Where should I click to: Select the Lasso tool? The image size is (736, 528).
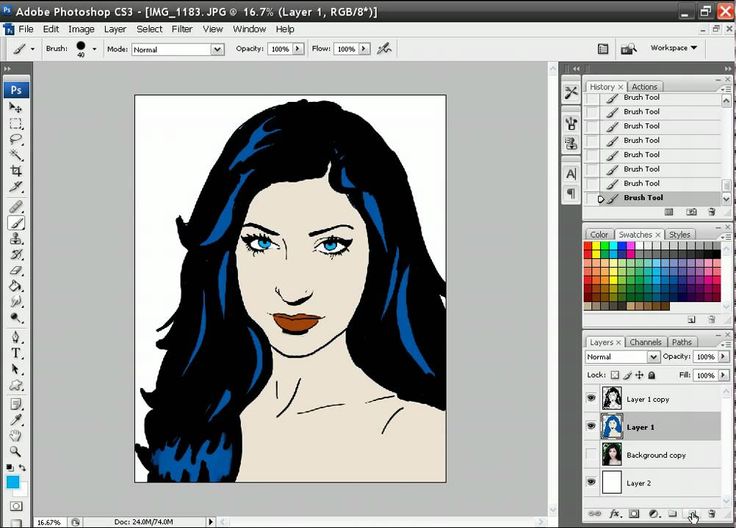pyautogui.click(x=15, y=139)
